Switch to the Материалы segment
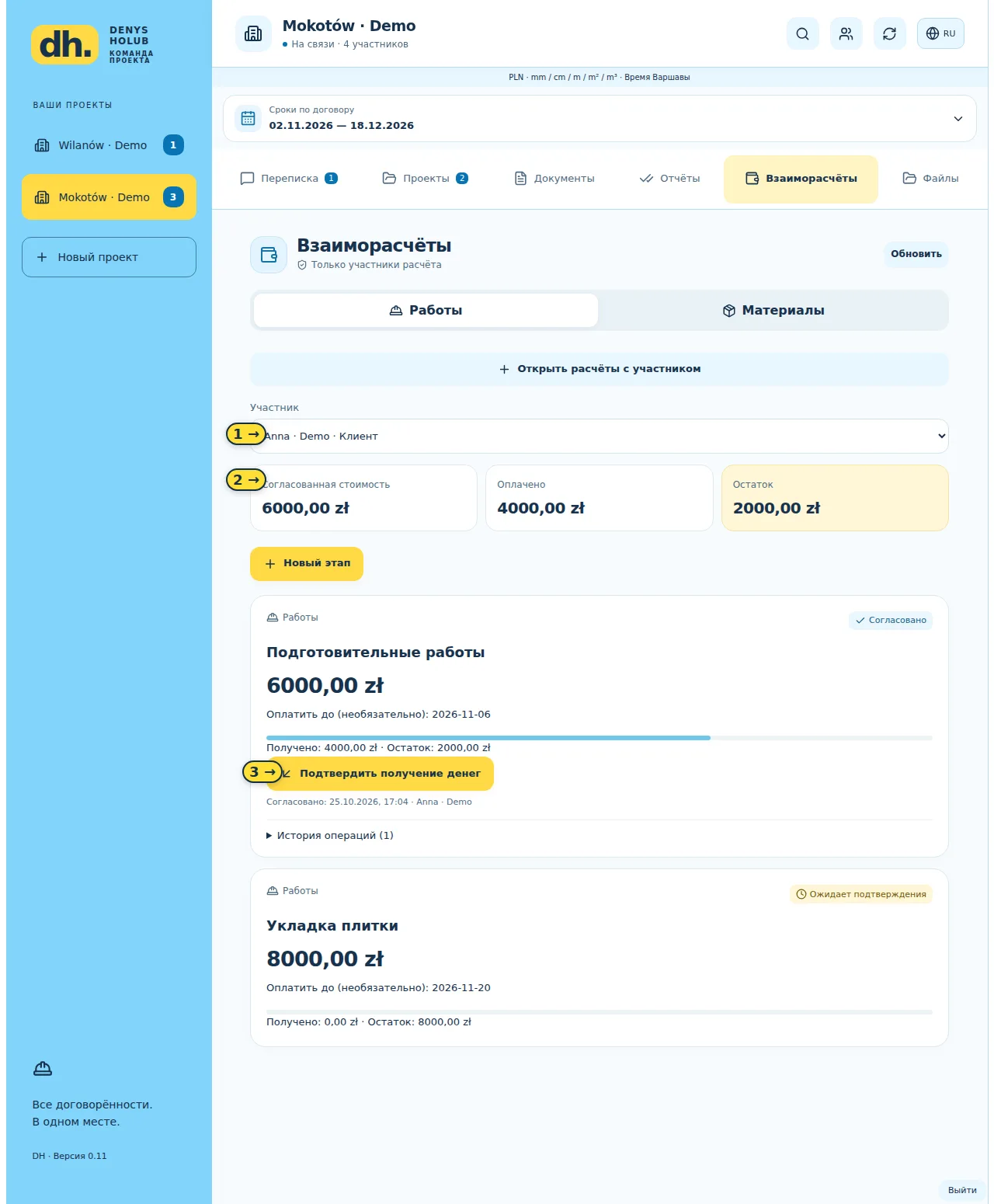 pyautogui.click(x=773, y=311)
